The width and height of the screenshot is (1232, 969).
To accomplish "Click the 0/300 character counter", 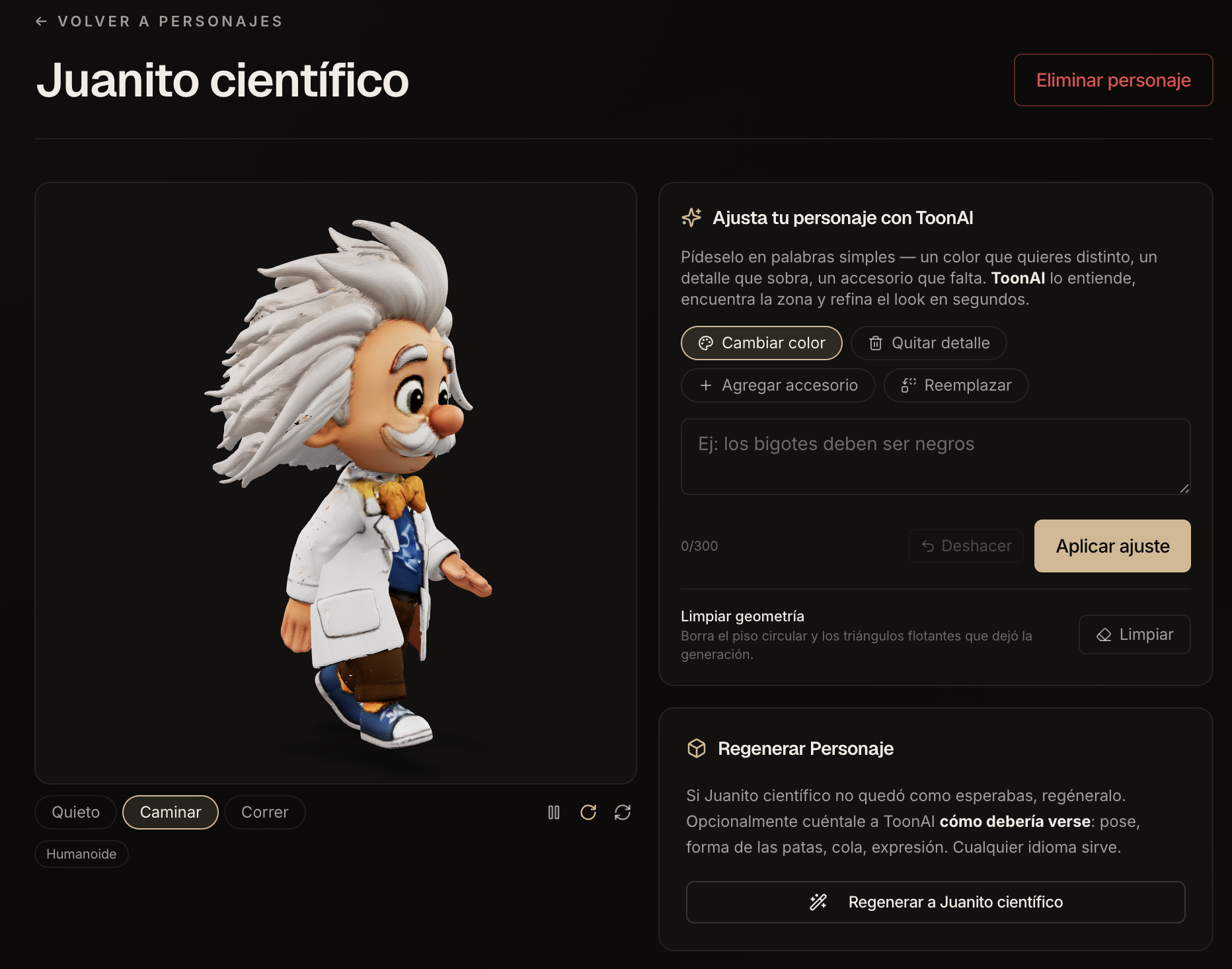I will [699, 546].
